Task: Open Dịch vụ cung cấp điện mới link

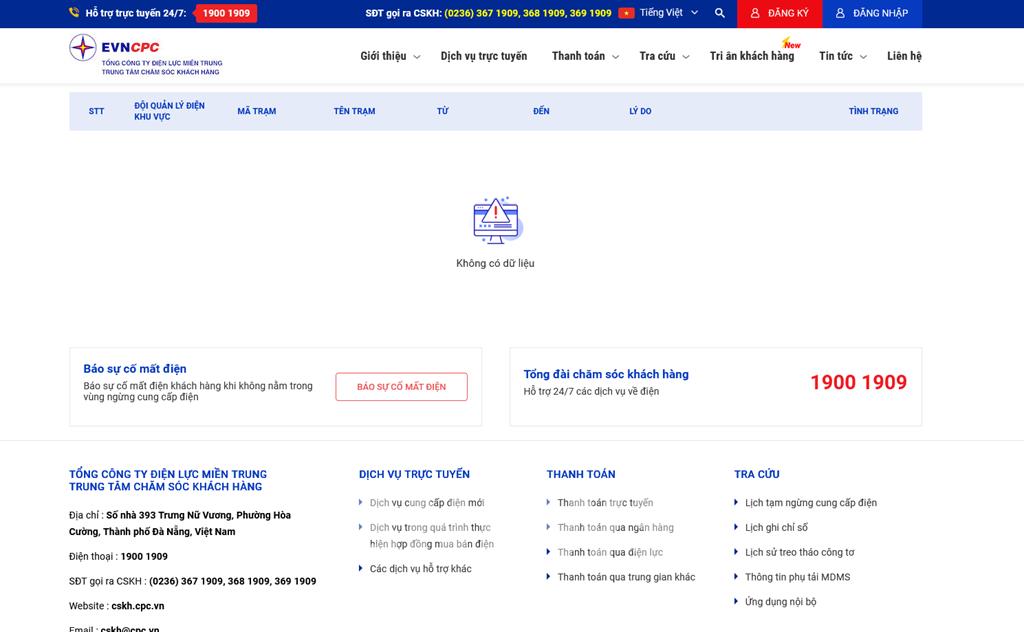Action: click(x=427, y=503)
